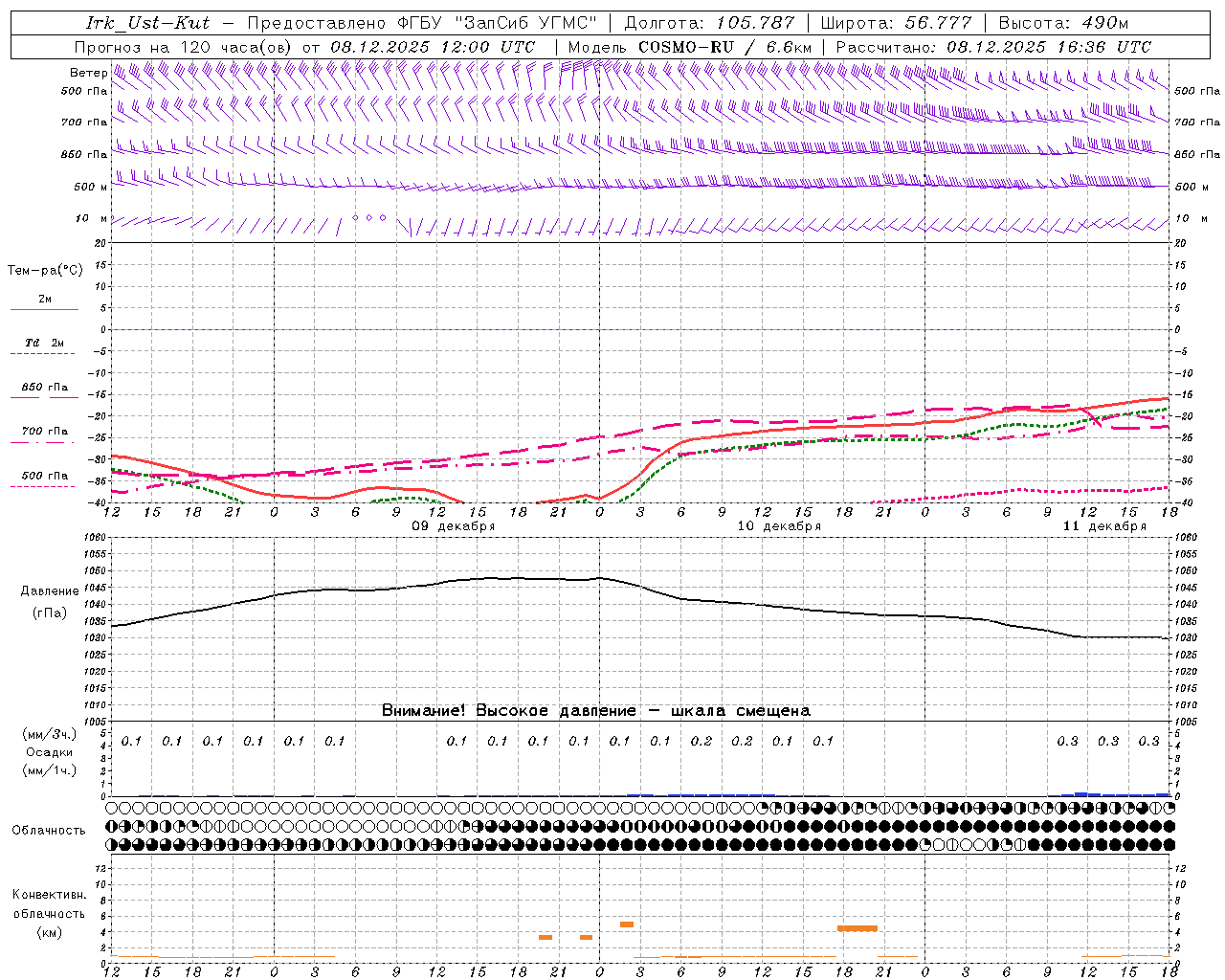Click the widest orange convective cloud bar
1225x980 pixels.
pos(857,928)
